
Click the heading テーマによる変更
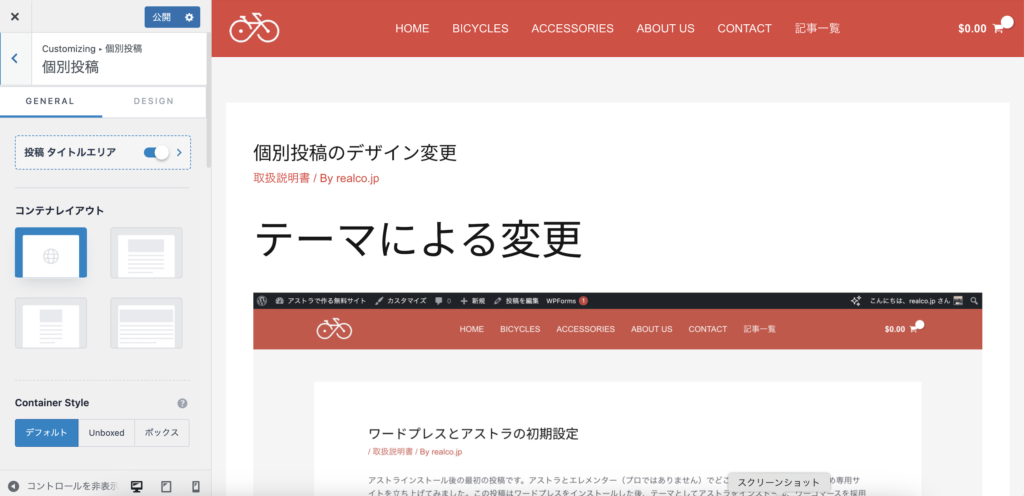[418, 240]
